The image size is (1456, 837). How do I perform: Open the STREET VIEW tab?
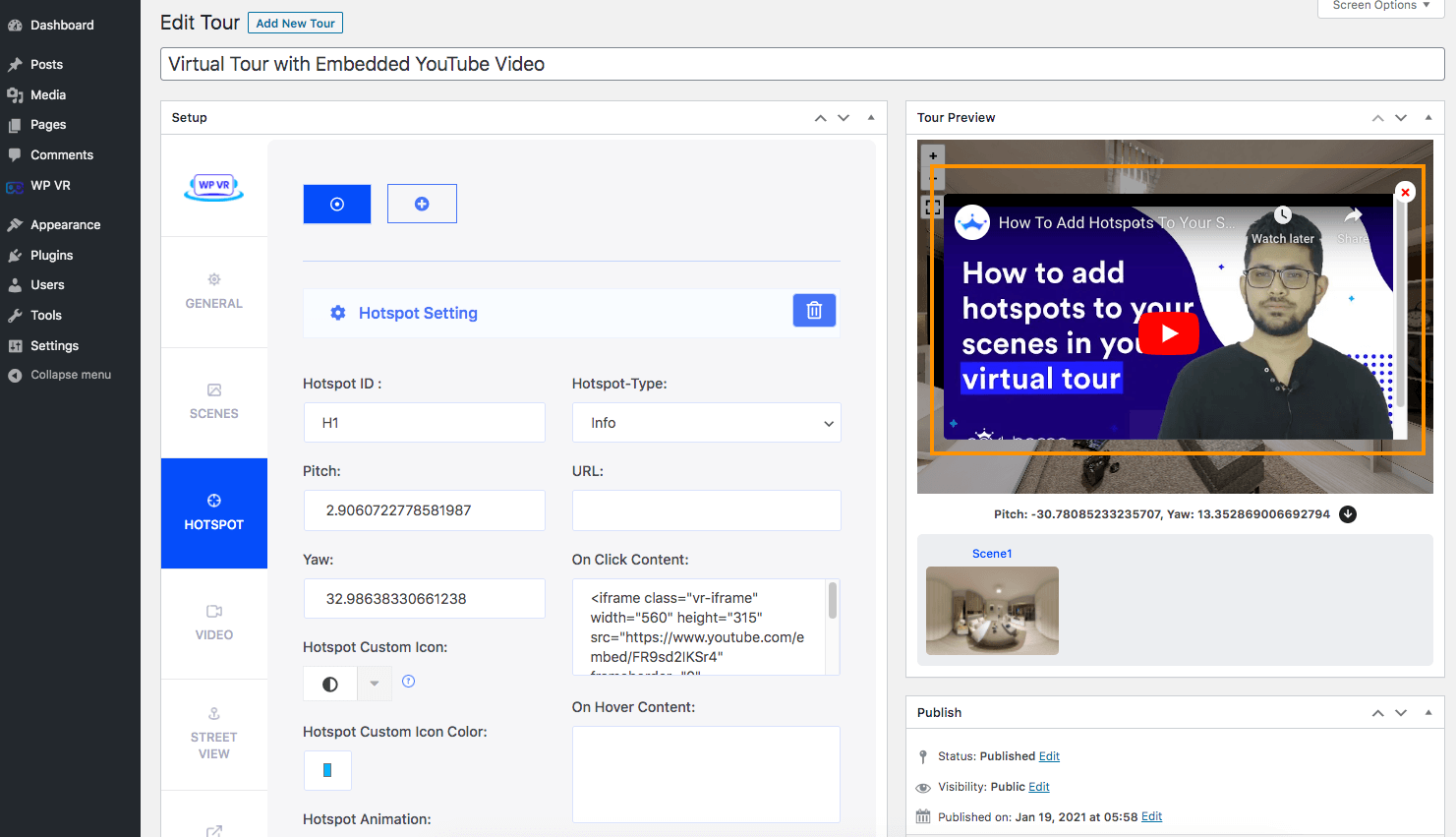(x=214, y=735)
